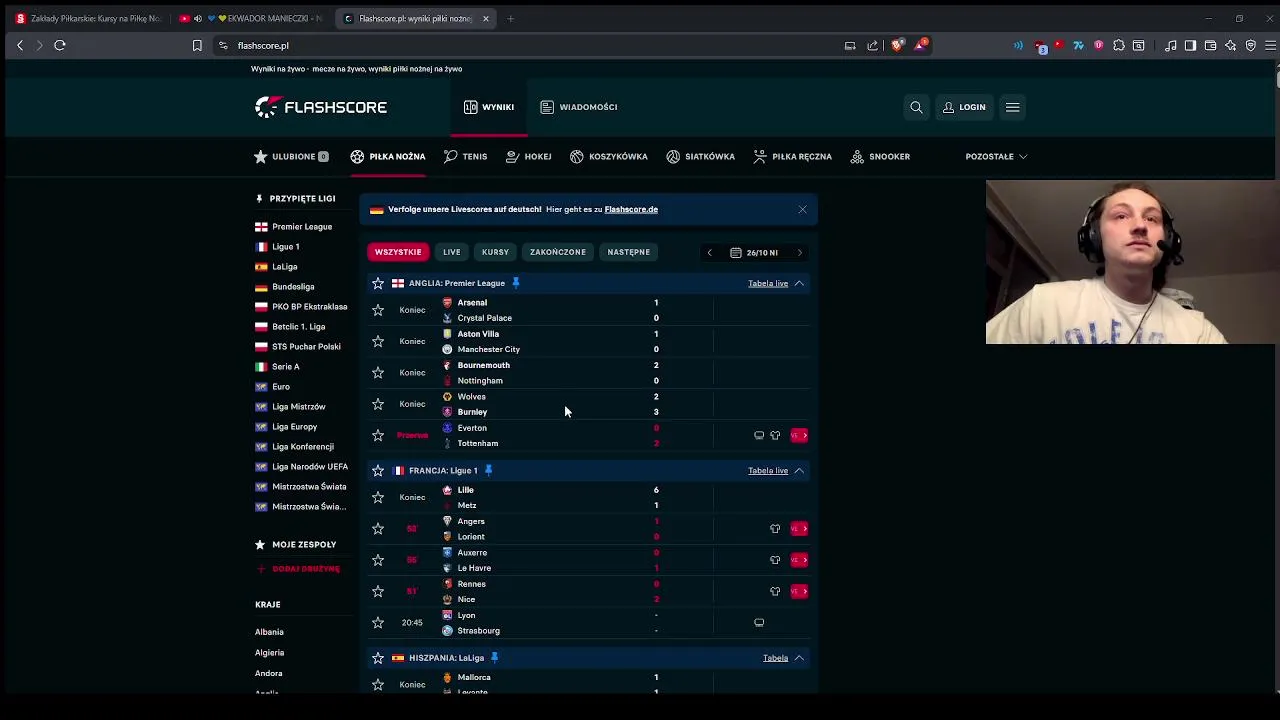Image resolution: width=1280 pixels, height=720 pixels.
Task: Favorite the Everton vs Tottenham match
Action: [378, 435]
